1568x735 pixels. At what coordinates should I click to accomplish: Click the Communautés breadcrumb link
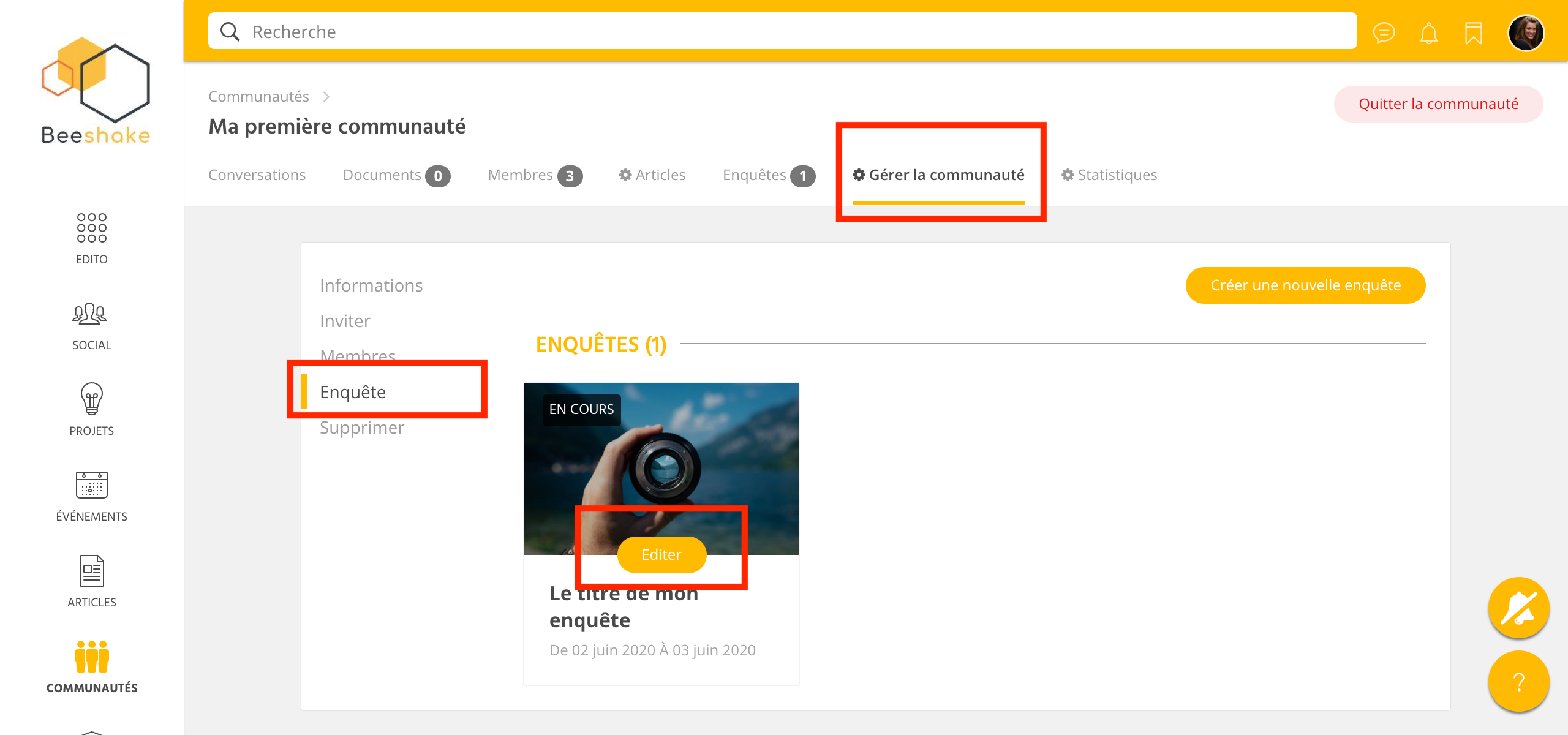coord(258,97)
